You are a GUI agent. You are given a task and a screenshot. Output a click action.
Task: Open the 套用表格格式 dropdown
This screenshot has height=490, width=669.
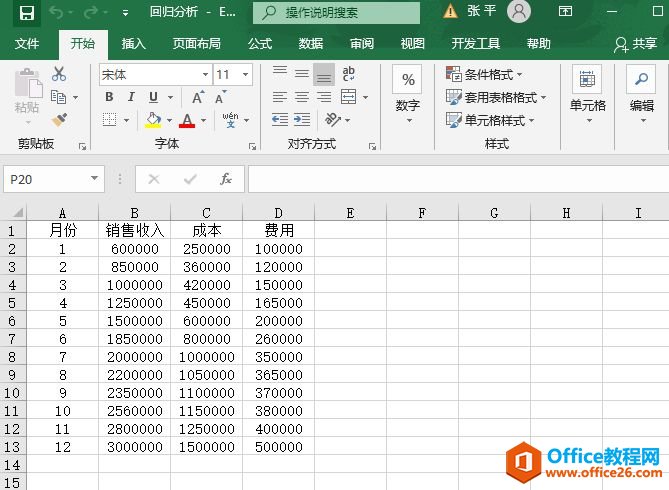[x=496, y=97]
